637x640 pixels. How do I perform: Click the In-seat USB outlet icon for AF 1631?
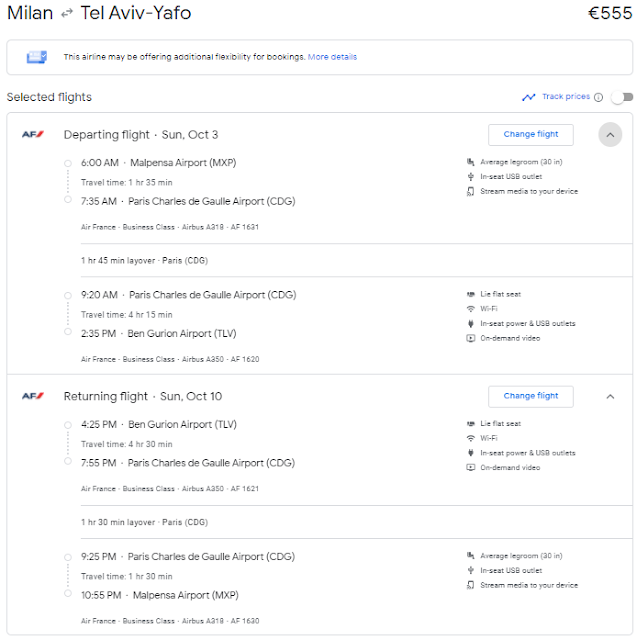tap(471, 176)
